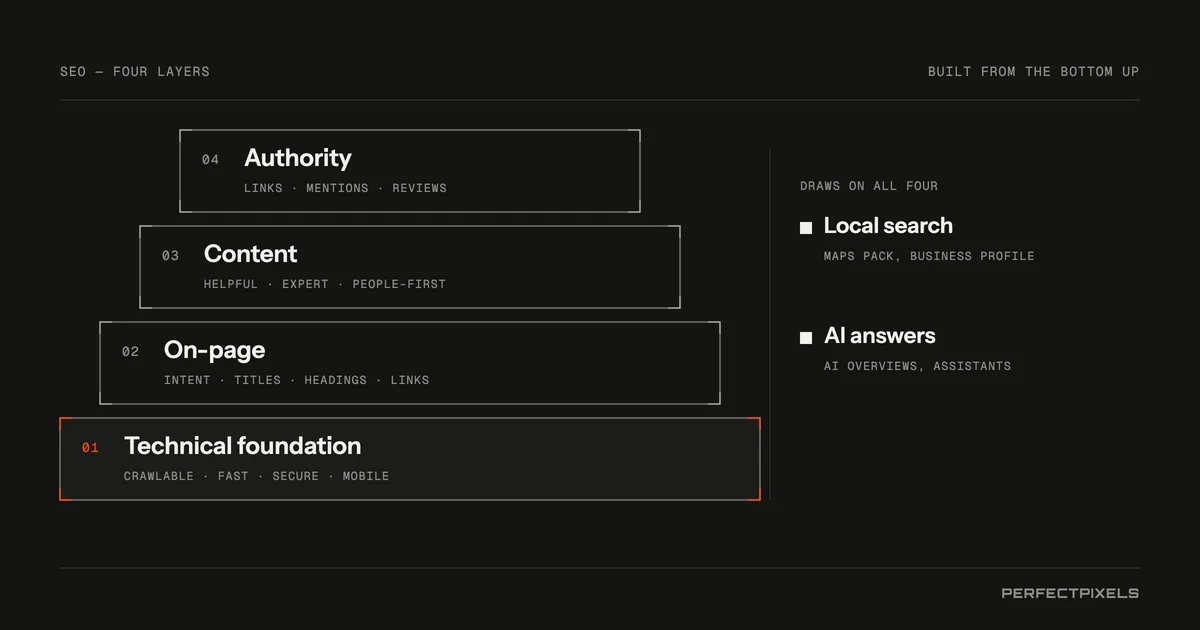Click the "04" layer number
Image resolution: width=1200 pixels, height=630 pixels.
coord(210,160)
